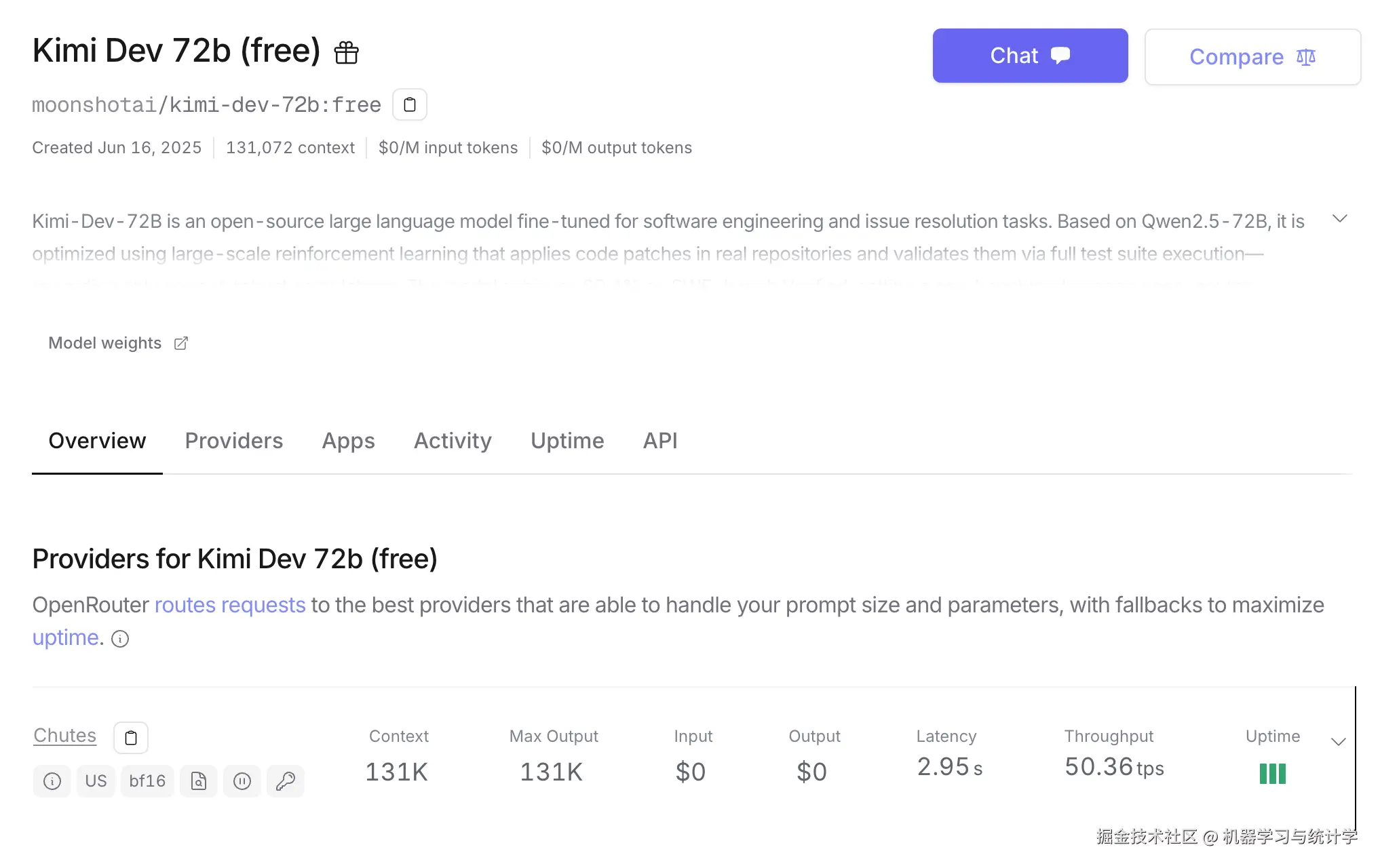Click the pause circle icon for Chutes
Viewport: 1380px width, 868px height.
coord(242,781)
